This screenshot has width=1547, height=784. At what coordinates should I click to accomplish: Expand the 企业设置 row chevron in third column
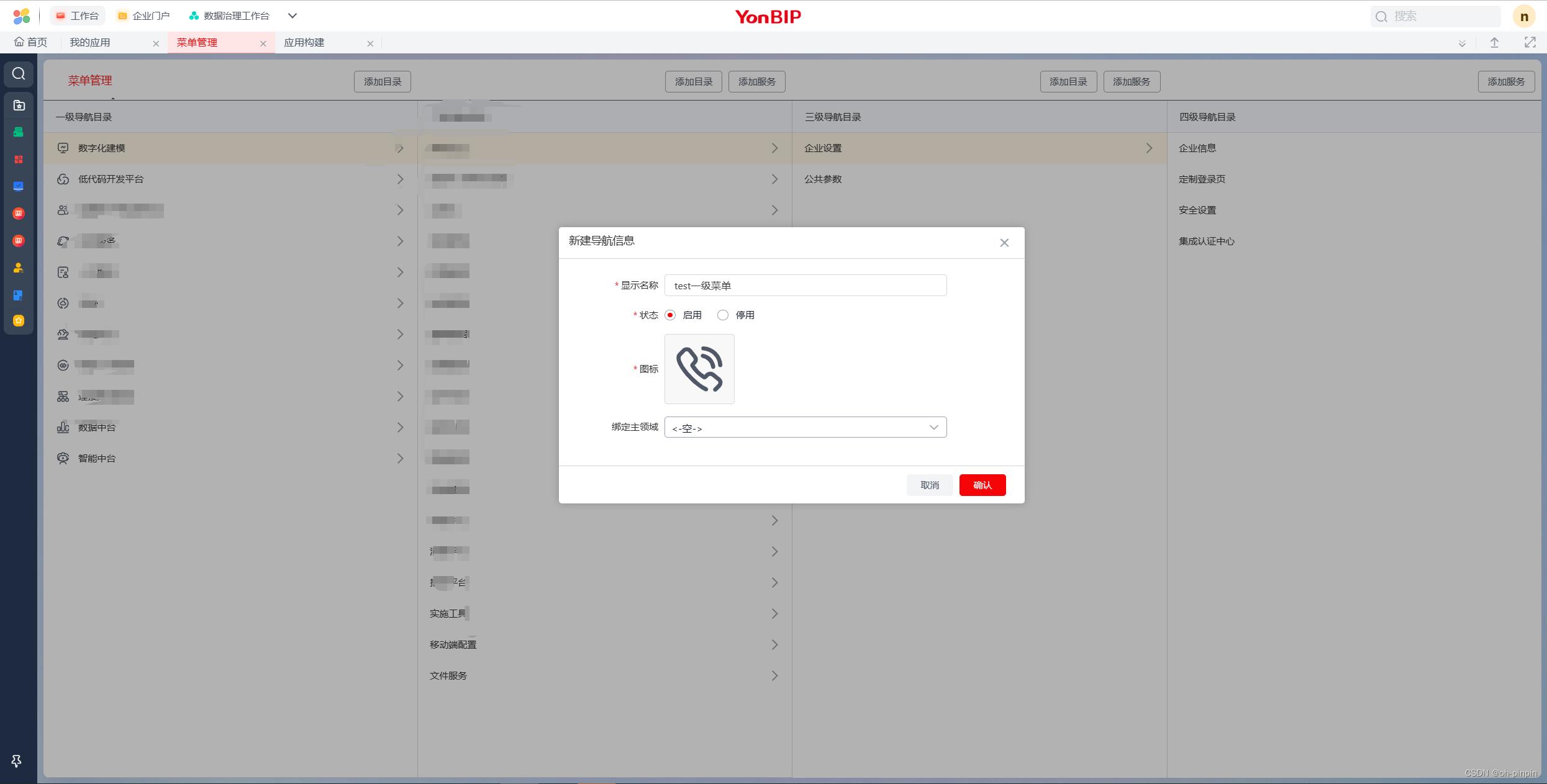[x=1149, y=148]
